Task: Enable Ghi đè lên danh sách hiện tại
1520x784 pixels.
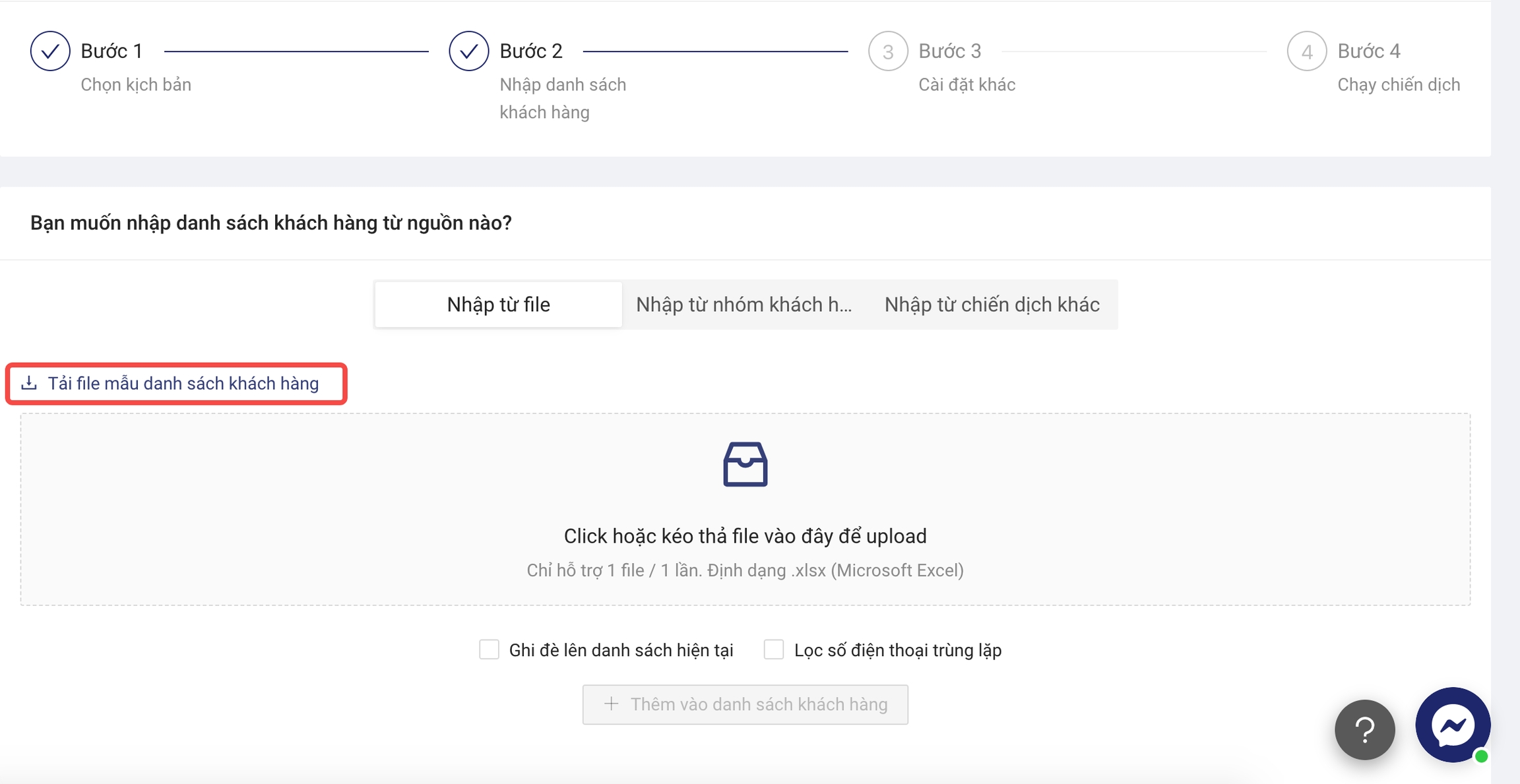Action: (x=489, y=649)
